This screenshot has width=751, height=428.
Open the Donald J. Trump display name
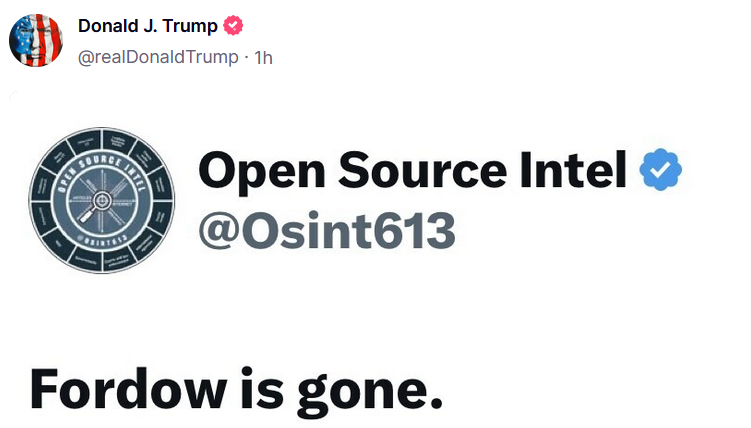pyautogui.click(x=148, y=26)
